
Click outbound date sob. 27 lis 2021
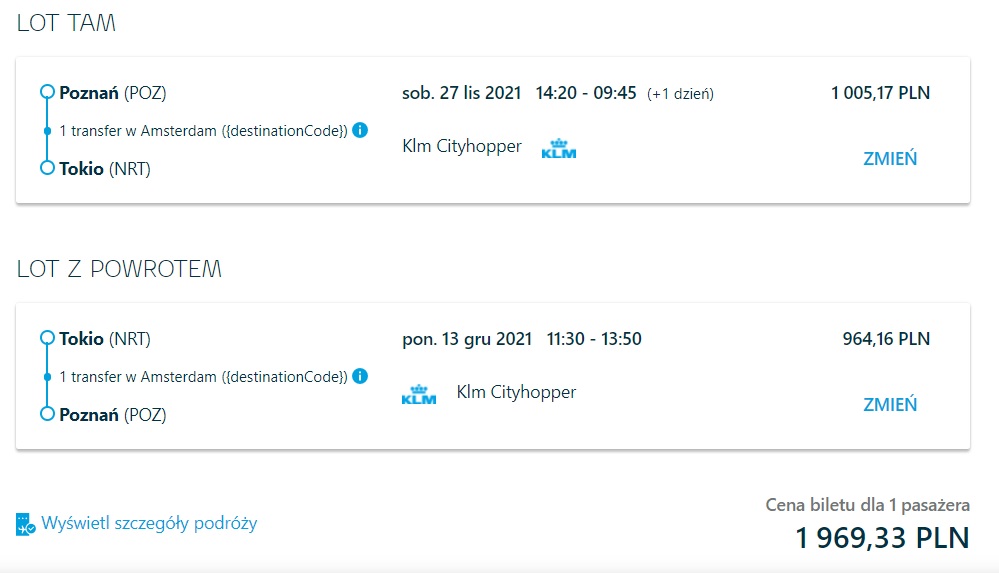(x=461, y=93)
